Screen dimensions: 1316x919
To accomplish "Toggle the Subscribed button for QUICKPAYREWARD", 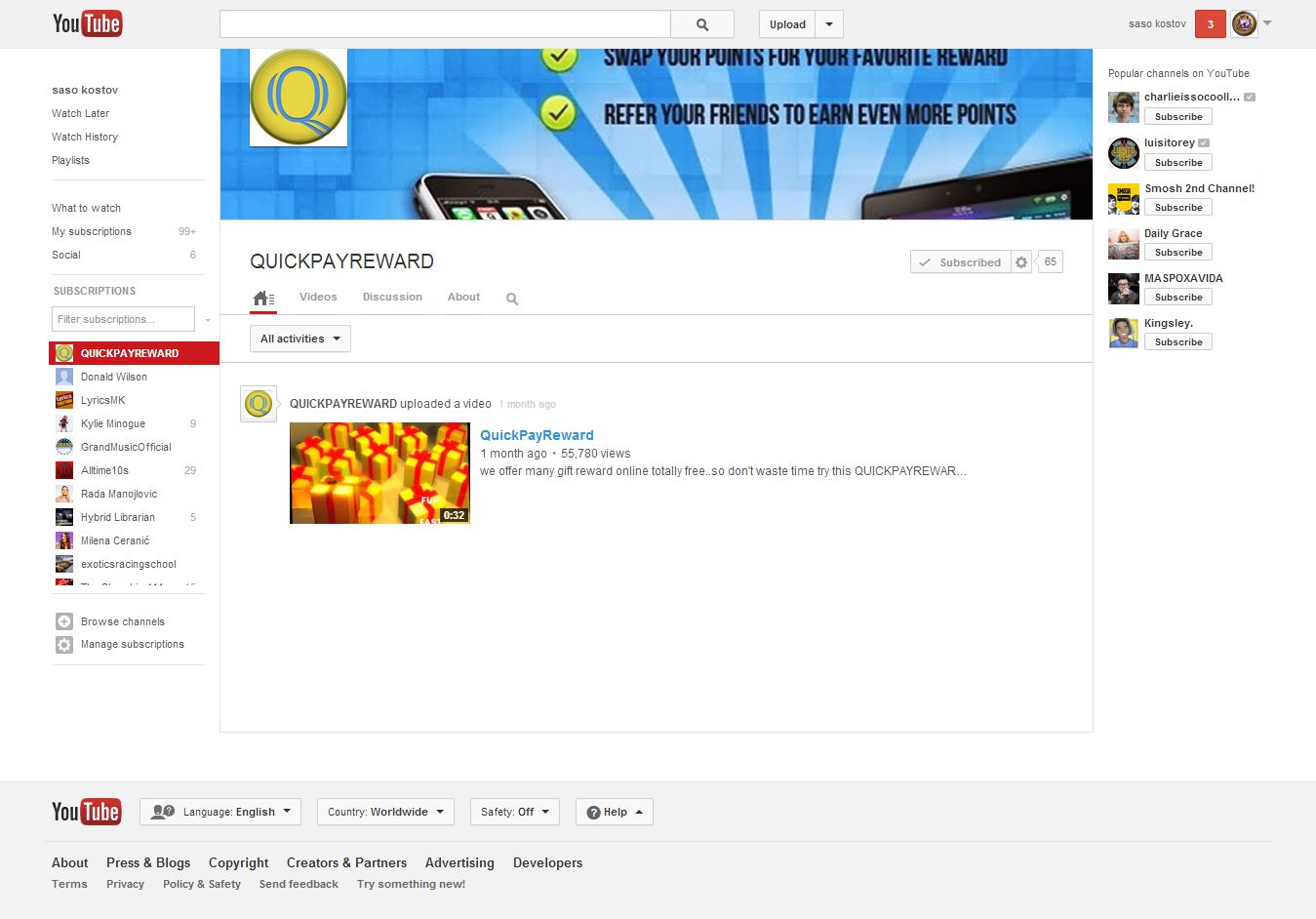I will [960, 262].
